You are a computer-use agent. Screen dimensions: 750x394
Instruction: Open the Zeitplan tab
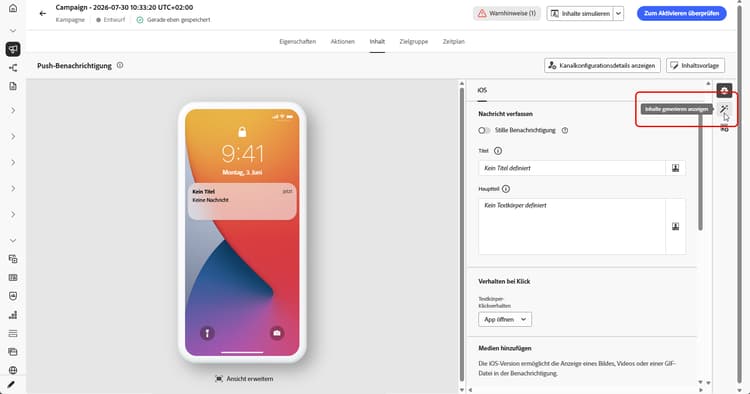(x=453, y=42)
